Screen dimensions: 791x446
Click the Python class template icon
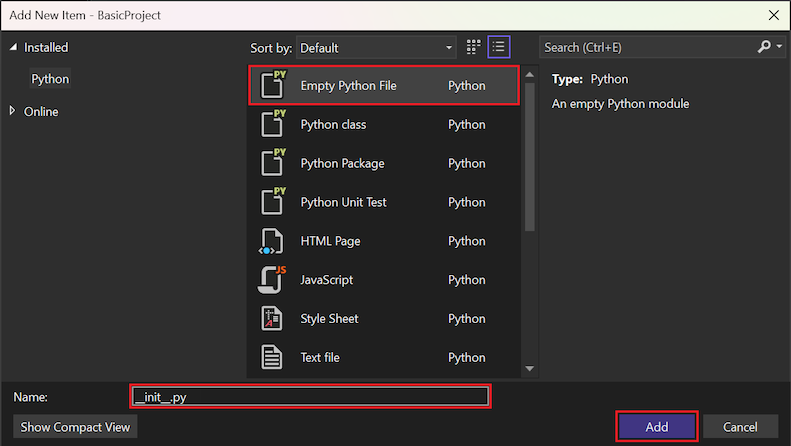(272, 124)
